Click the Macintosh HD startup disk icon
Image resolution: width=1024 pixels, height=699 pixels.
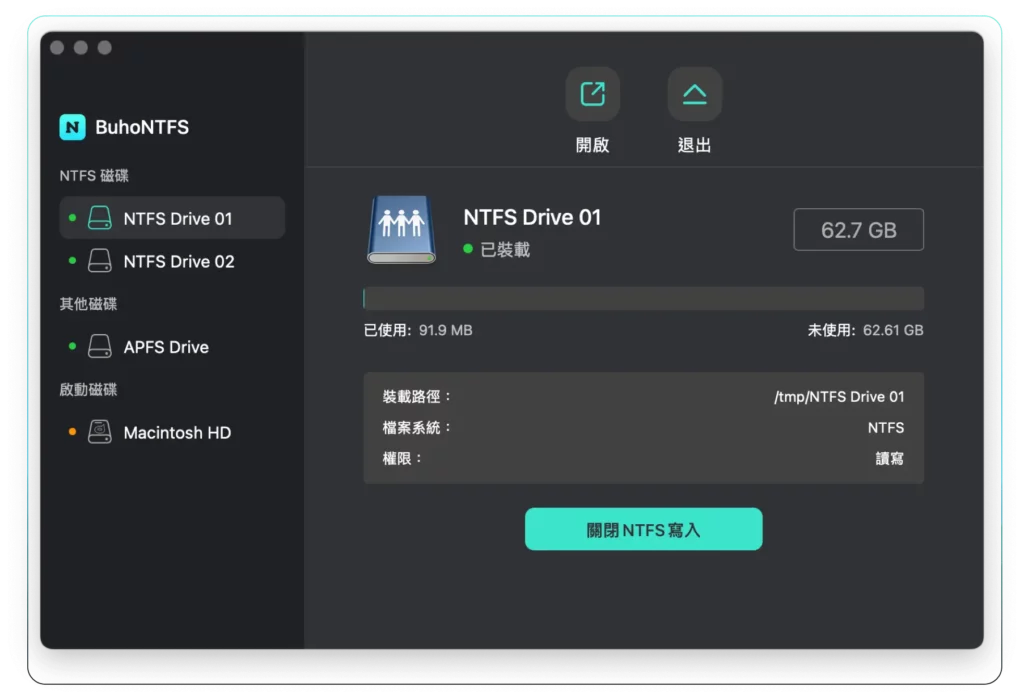point(99,432)
